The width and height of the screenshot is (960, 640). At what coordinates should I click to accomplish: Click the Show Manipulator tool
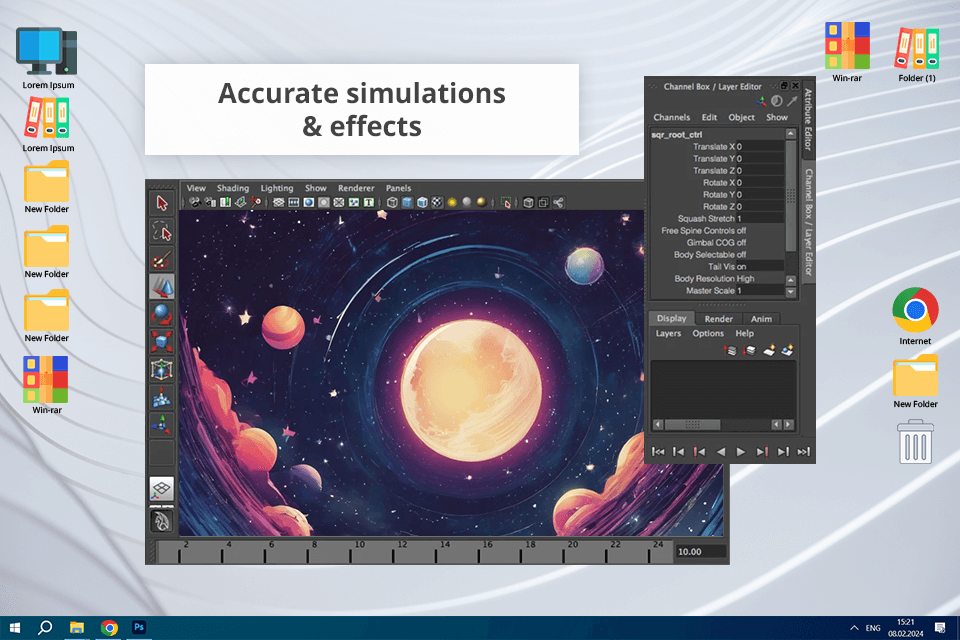(162, 424)
